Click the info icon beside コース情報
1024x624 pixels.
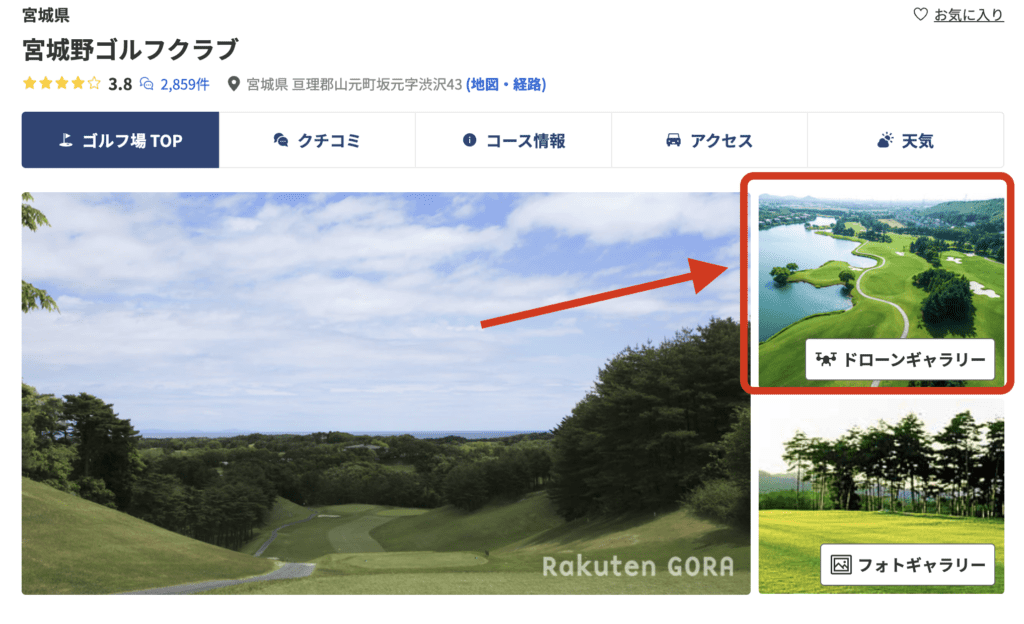(469, 140)
